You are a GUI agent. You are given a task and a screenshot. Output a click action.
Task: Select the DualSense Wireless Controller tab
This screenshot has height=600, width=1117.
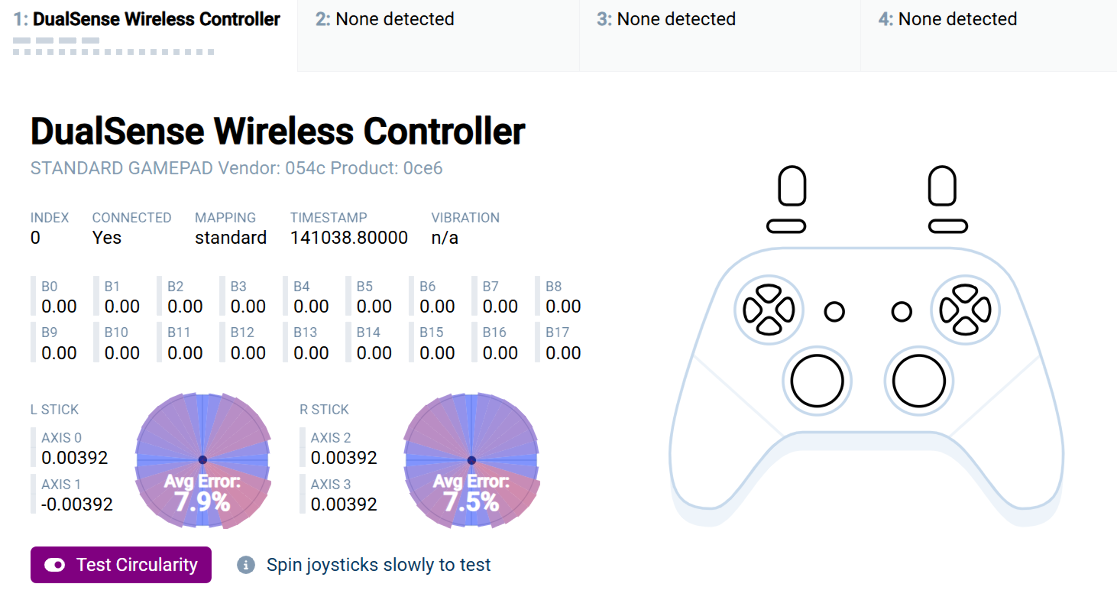click(148, 20)
